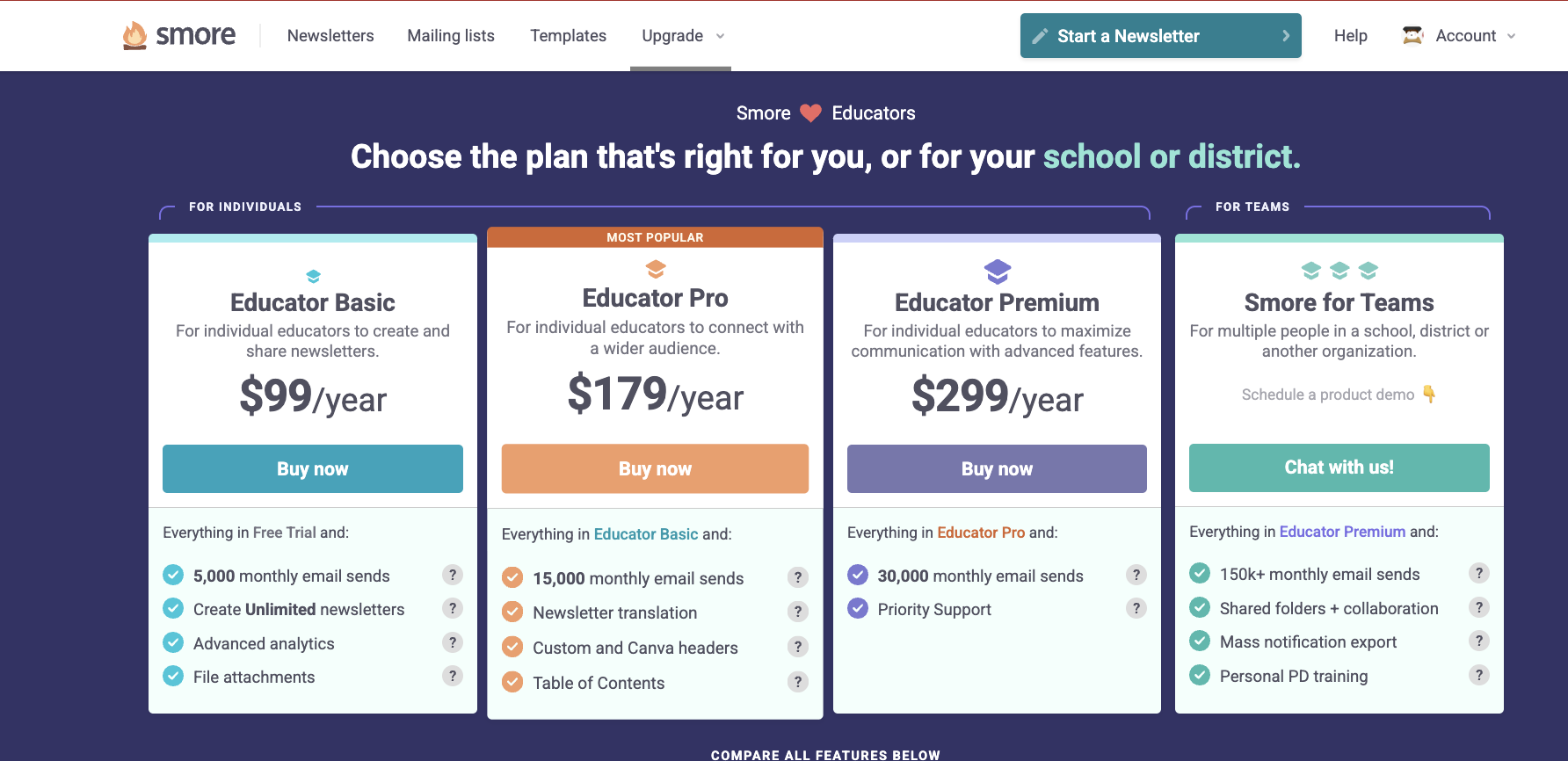
Task: Open the Account dropdown arrow
Action: (x=1511, y=36)
